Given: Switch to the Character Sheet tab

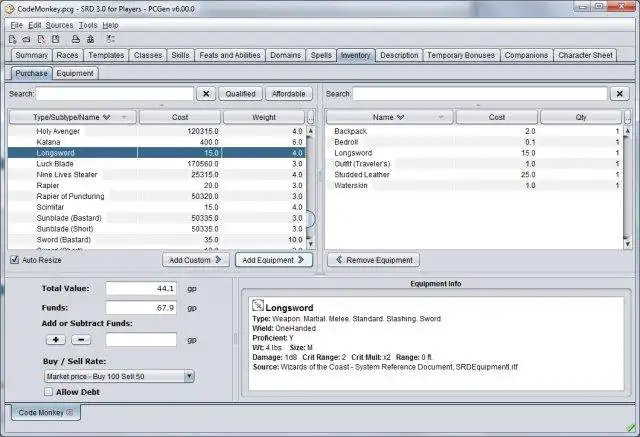Looking at the screenshot, I should [x=585, y=55].
